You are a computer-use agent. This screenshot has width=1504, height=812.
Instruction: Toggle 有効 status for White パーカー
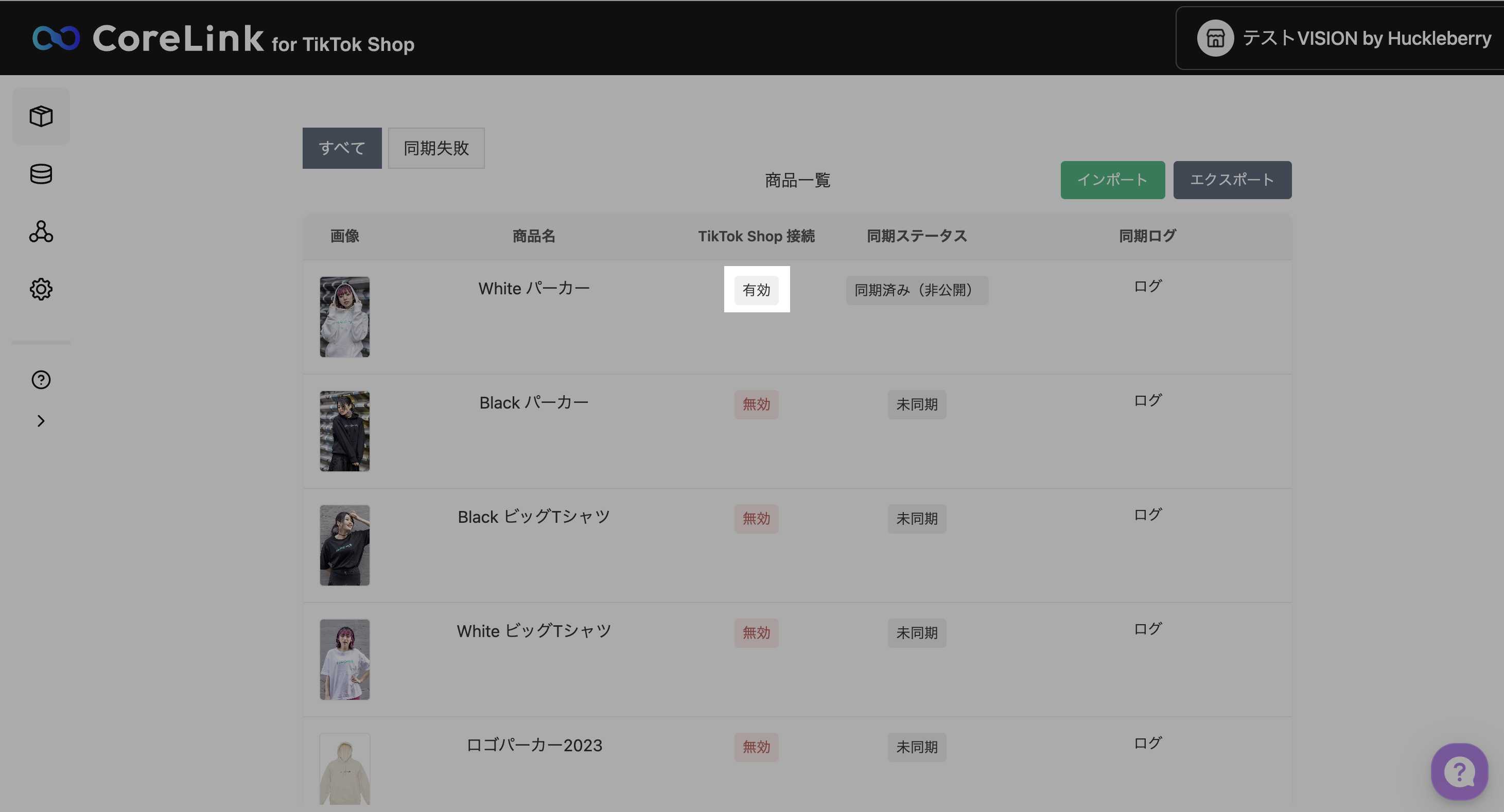[756, 290]
